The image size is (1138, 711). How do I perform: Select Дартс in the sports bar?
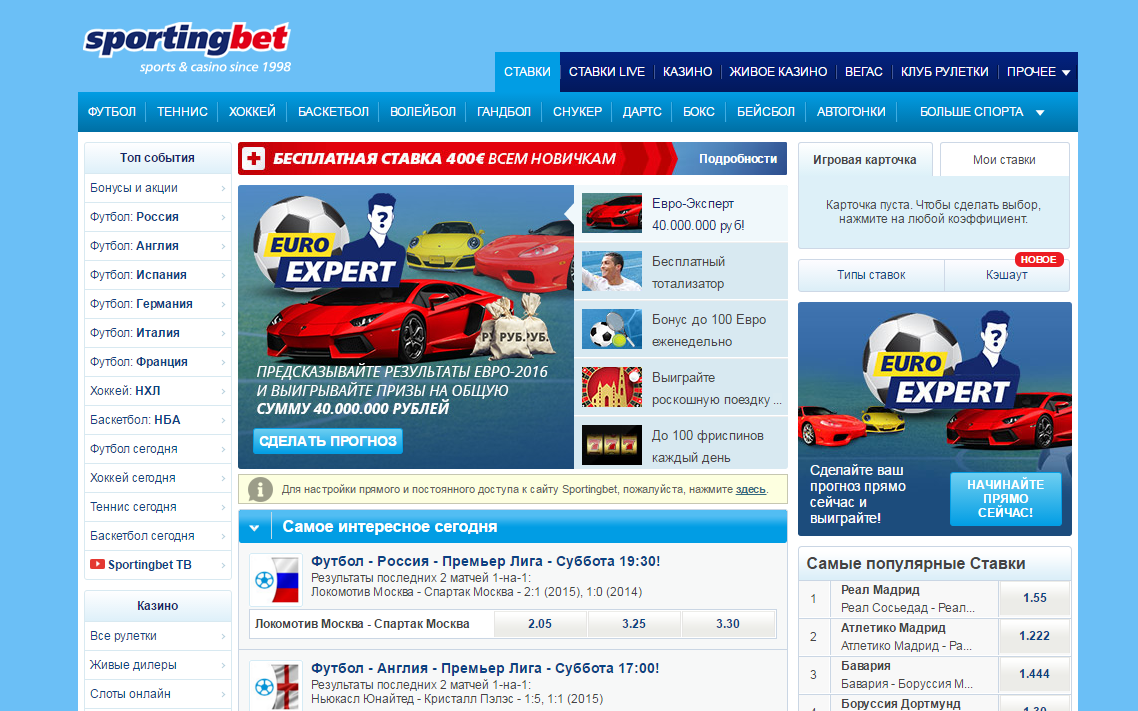click(x=642, y=112)
